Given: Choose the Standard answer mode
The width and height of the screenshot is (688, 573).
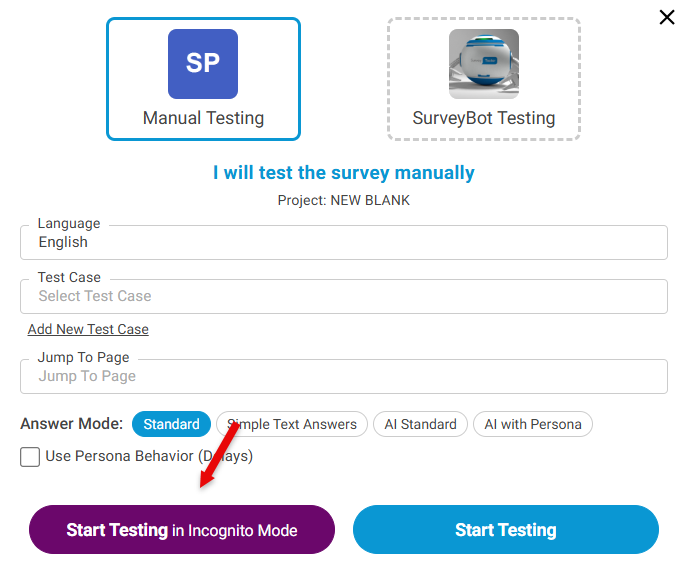Looking at the screenshot, I should tap(171, 424).
